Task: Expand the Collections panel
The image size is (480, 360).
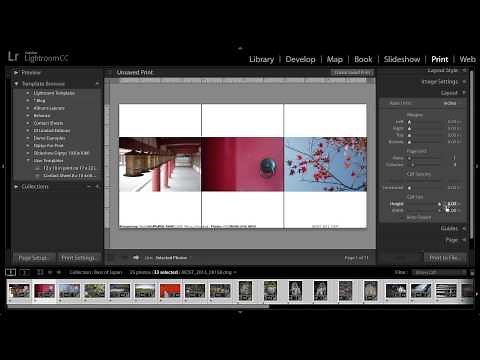Action: [x=16, y=187]
